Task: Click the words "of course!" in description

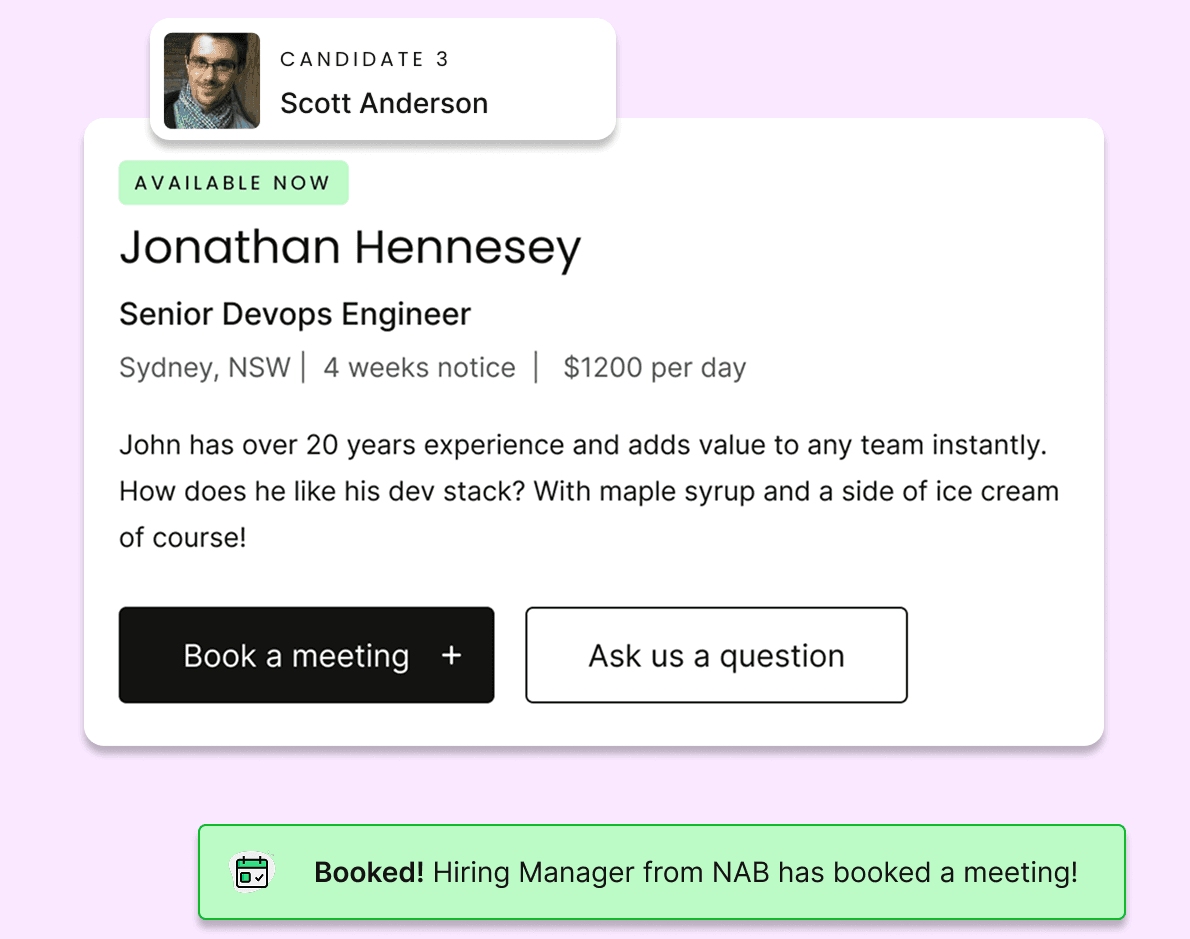Action: [182, 538]
